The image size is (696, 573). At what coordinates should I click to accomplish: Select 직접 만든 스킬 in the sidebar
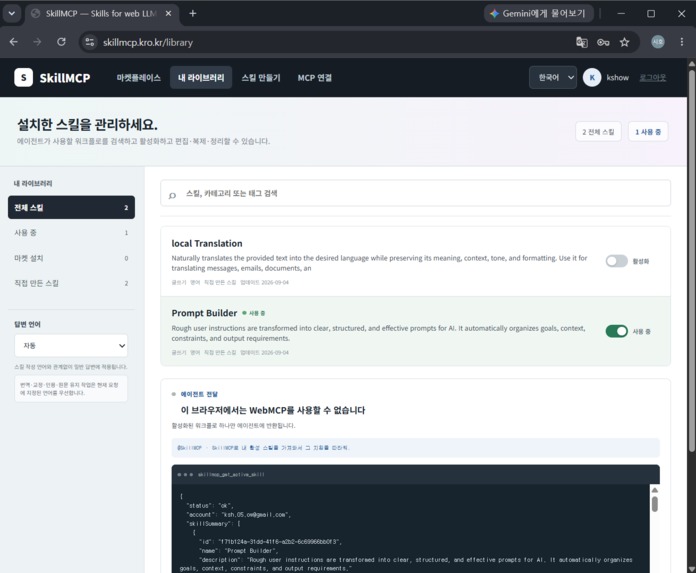[71, 283]
